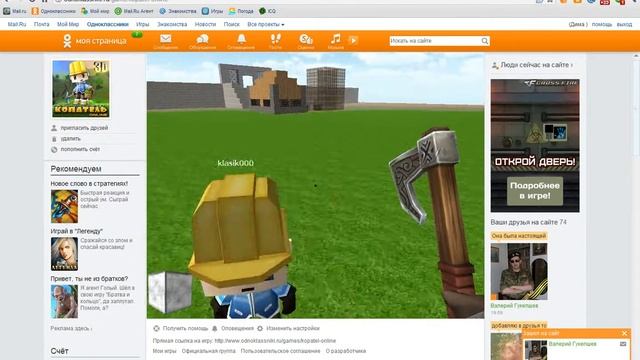The width and height of the screenshot is (640, 360).
Task: Open the Новое слово в стратегиях thumbnail
Action: 64,207
